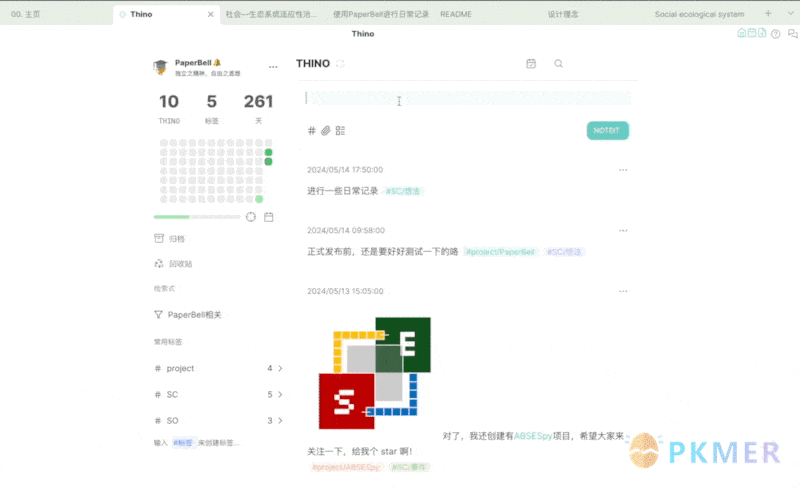
Task: Click the second calendar icon in top-right toolbar
Action: (x=752, y=33)
